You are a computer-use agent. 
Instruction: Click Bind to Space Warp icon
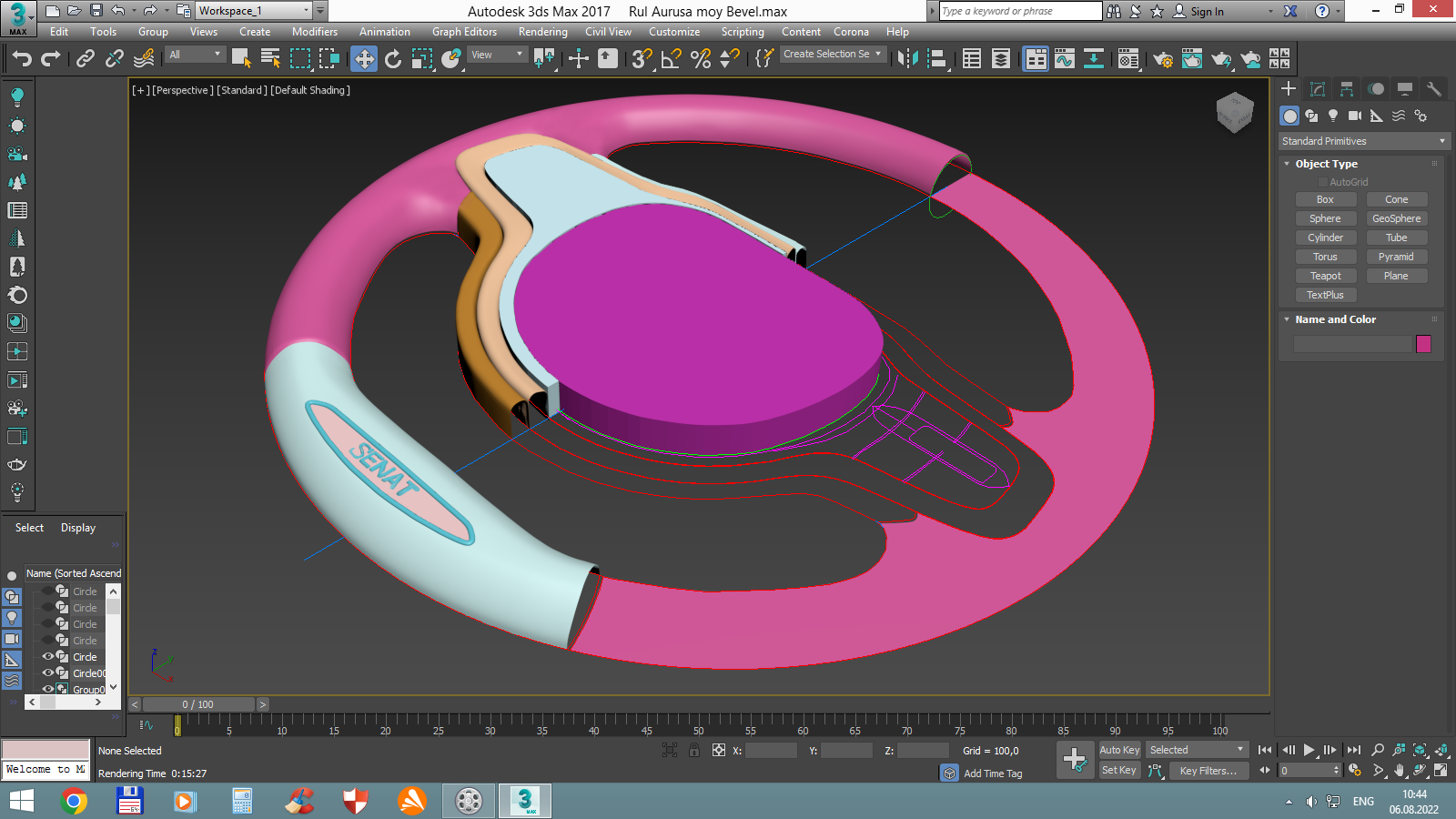(144, 58)
